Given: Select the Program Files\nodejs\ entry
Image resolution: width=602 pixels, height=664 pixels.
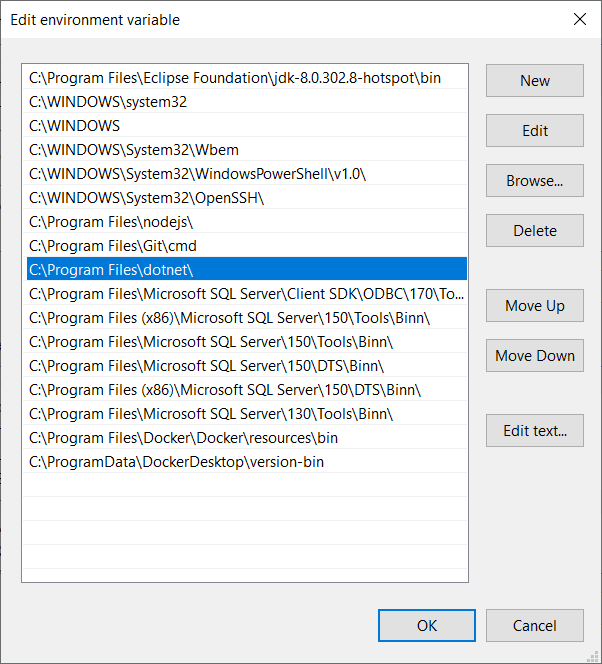Looking at the screenshot, I should point(247,222).
